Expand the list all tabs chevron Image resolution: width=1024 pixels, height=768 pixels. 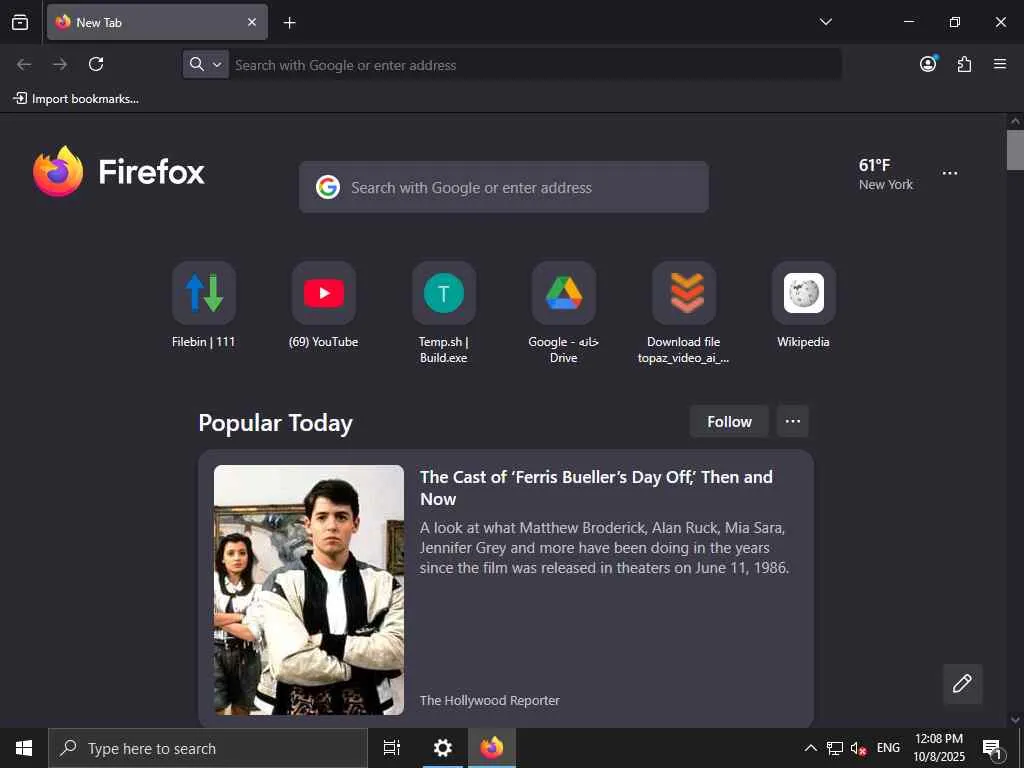(x=825, y=22)
